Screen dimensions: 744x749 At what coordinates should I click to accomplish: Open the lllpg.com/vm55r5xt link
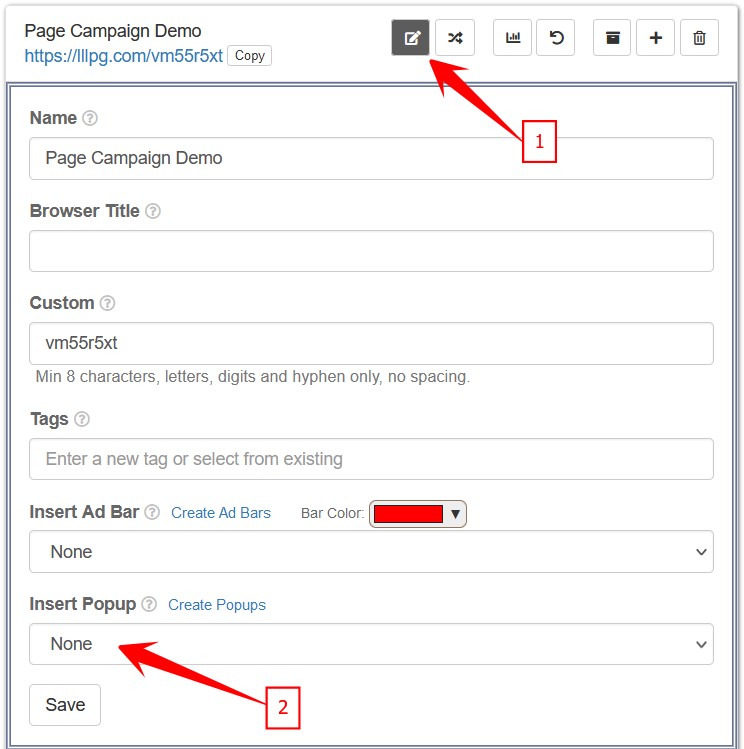(123, 56)
